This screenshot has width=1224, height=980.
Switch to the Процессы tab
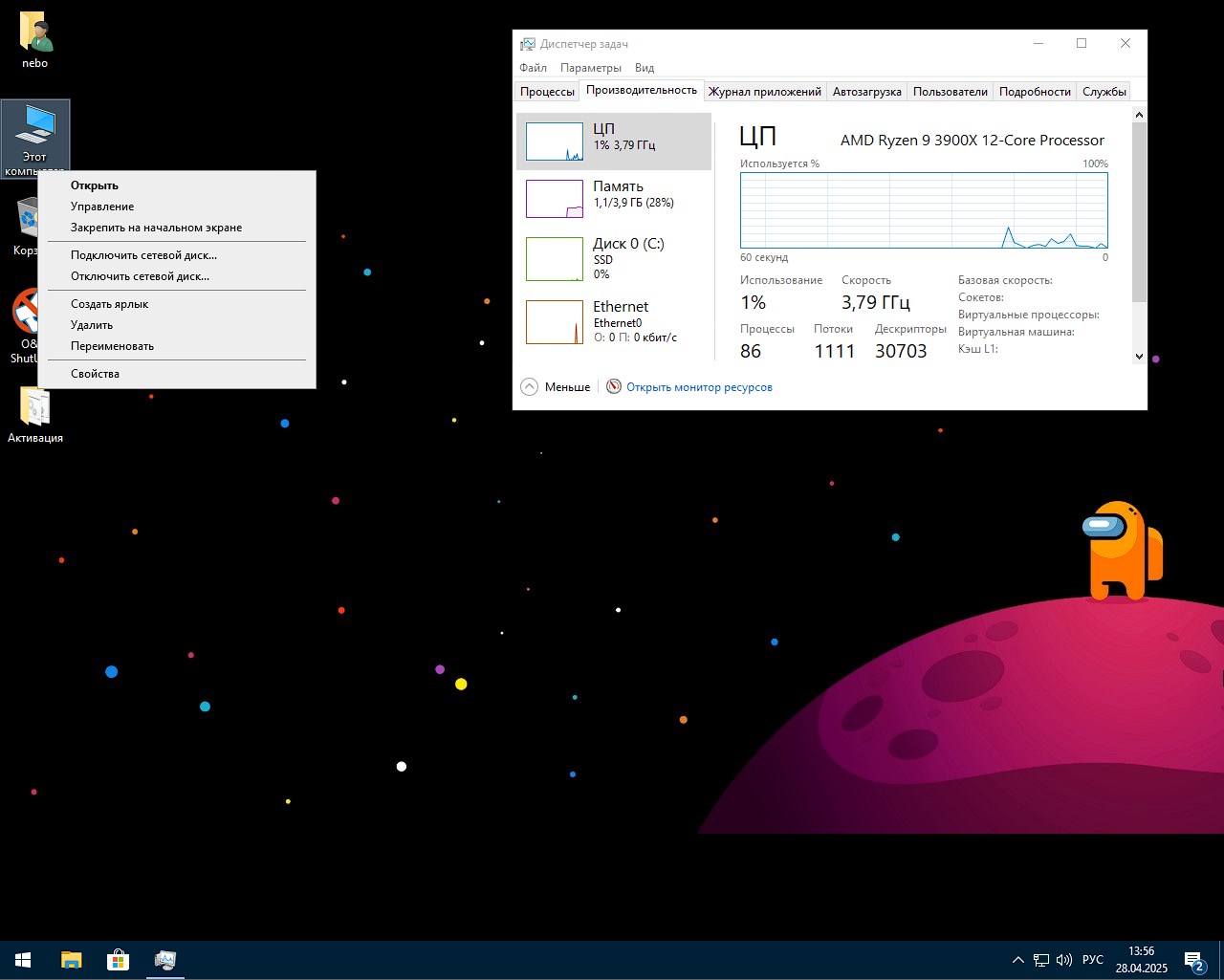(x=546, y=91)
